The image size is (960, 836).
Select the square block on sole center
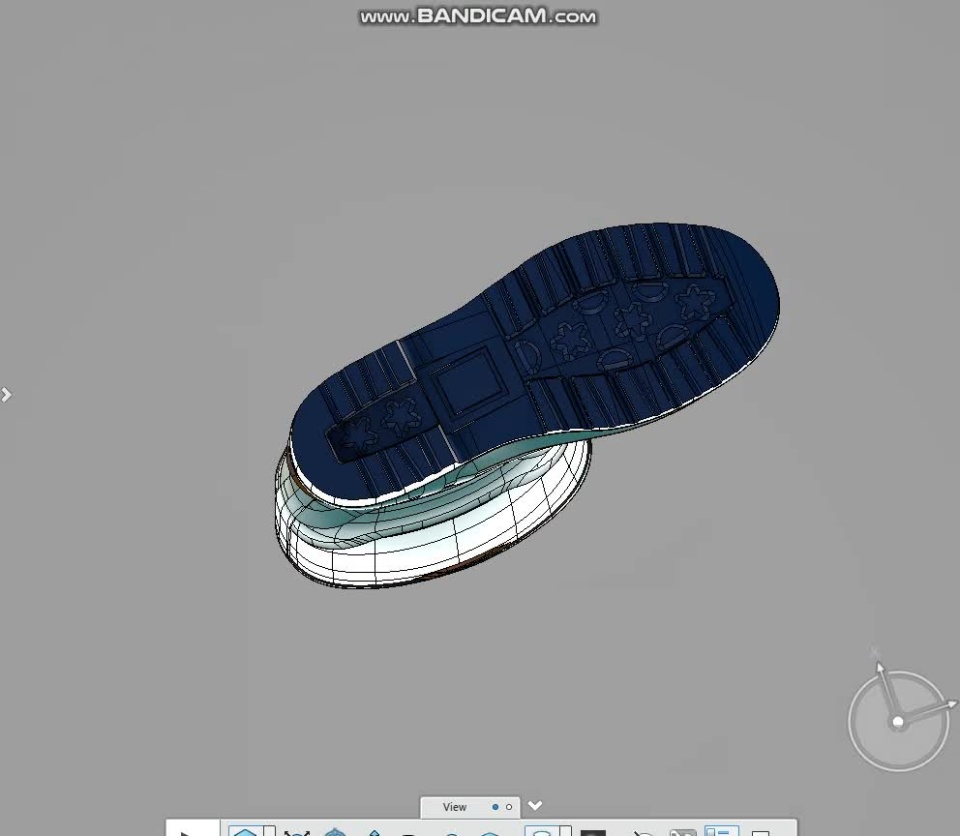pyautogui.click(x=468, y=383)
